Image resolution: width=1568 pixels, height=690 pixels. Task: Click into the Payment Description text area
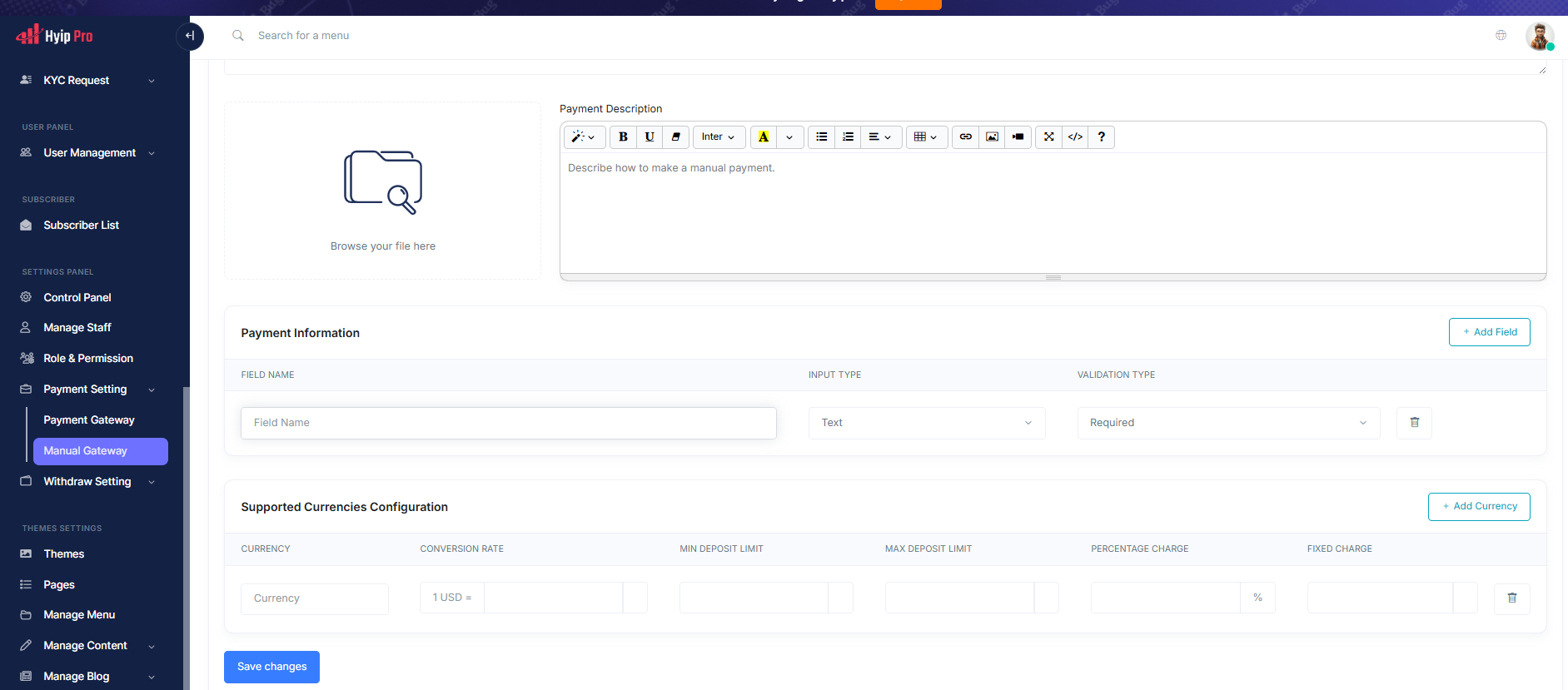coord(1053,213)
